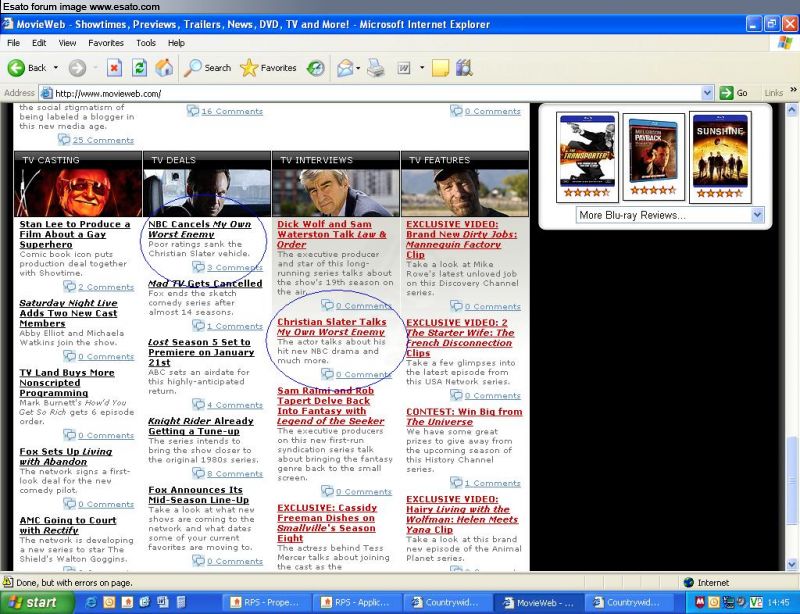
Task: Click the TV Casting section photo
Action: pos(78,192)
